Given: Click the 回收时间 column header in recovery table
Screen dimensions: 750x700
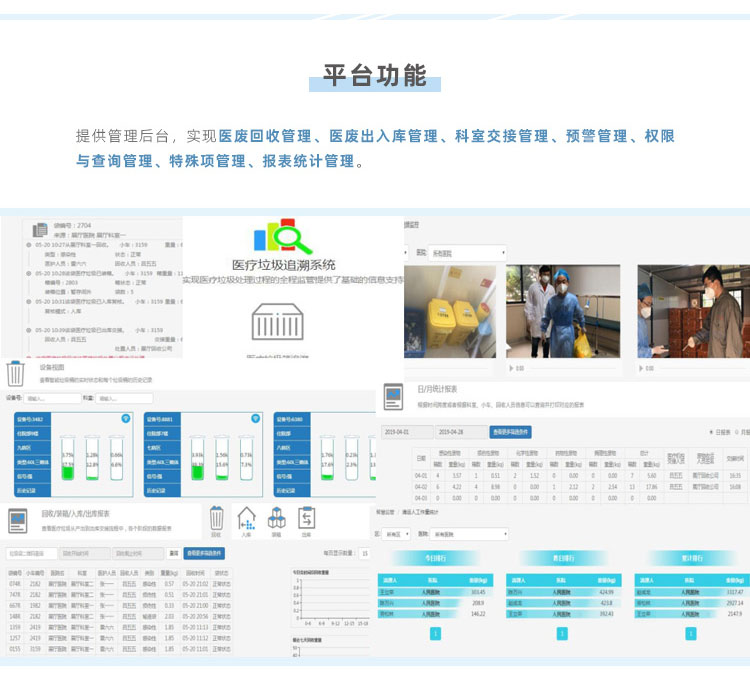Looking at the screenshot, I should coord(195,573).
